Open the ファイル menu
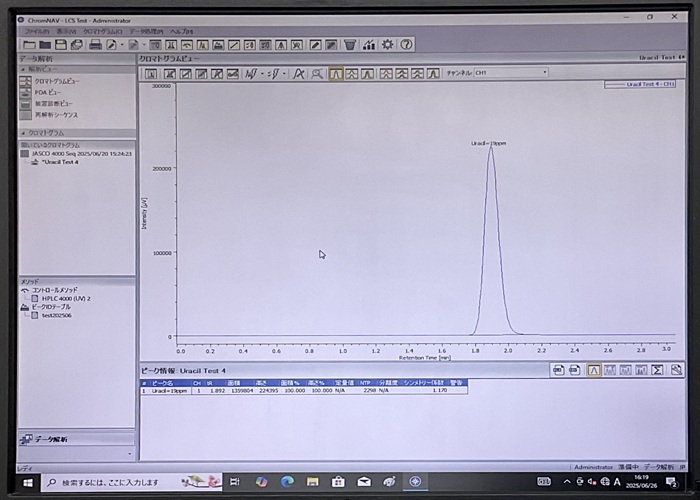 click(x=36, y=32)
